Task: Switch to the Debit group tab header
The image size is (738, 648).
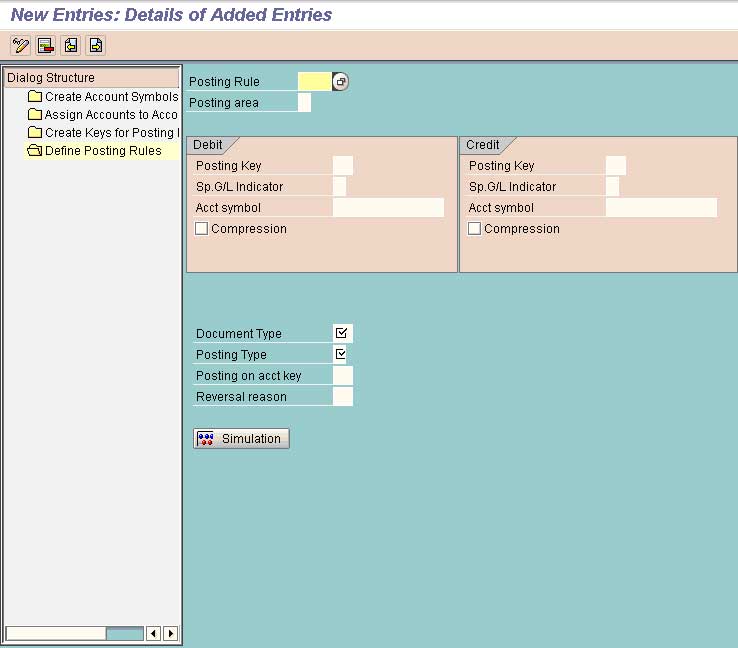Action: (208, 145)
